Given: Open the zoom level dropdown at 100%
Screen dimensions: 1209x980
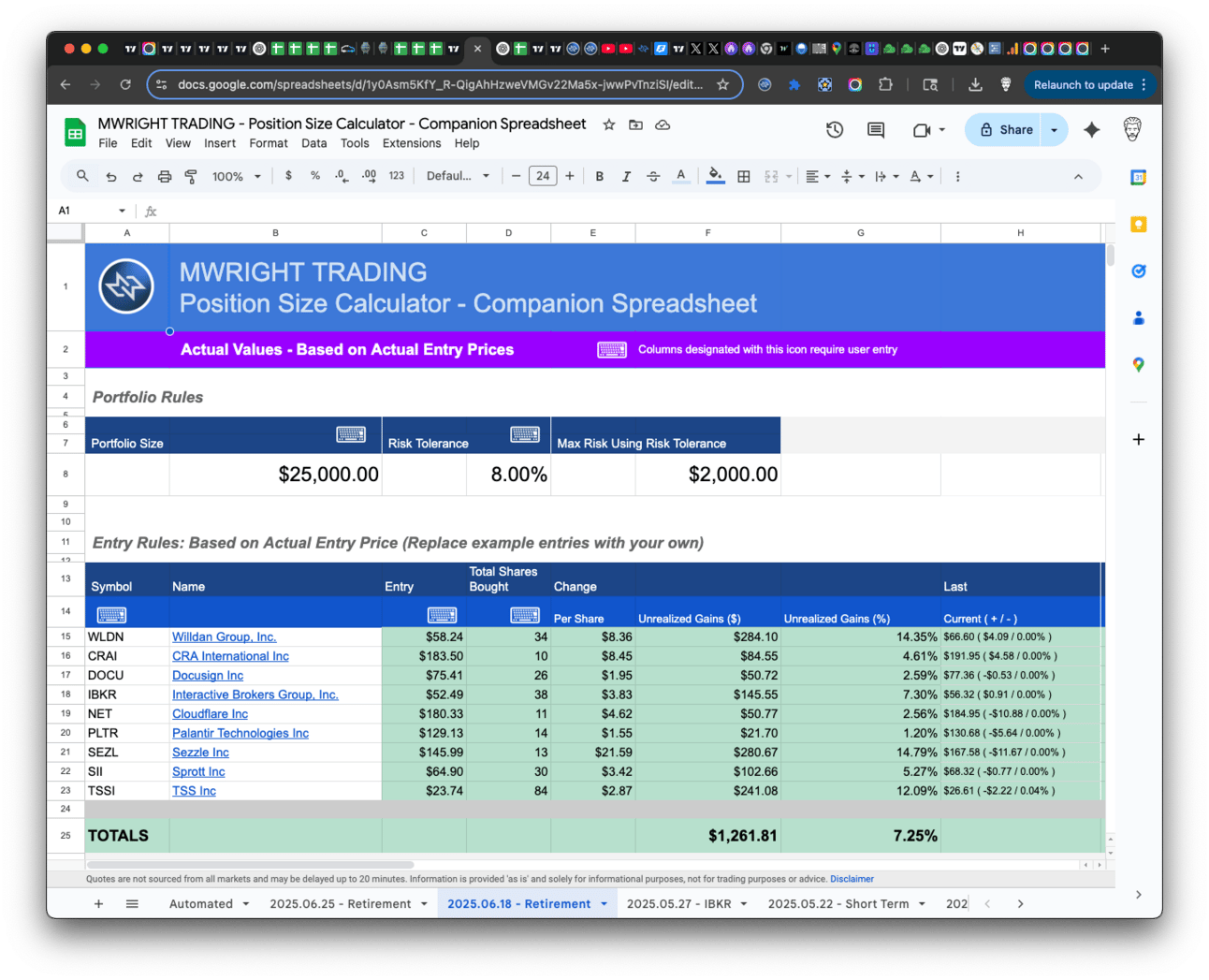Looking at the screenshot, I should 237,176.
